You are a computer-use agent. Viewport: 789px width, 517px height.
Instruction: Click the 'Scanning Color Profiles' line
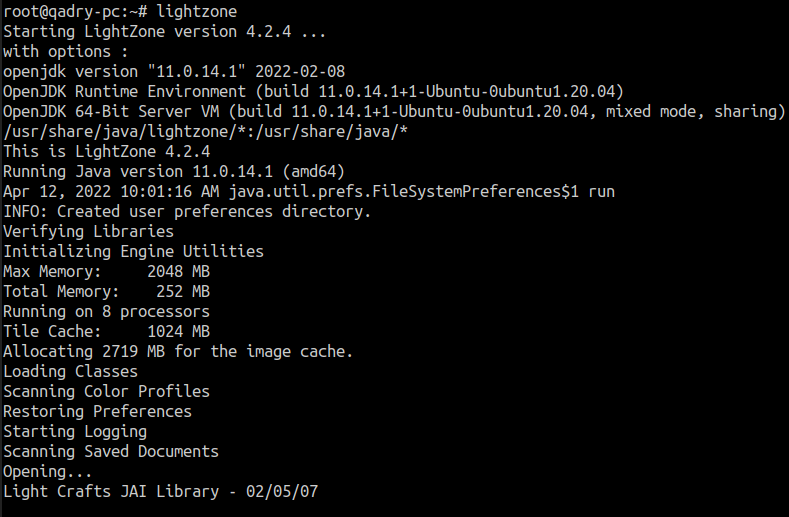(107, 392)
